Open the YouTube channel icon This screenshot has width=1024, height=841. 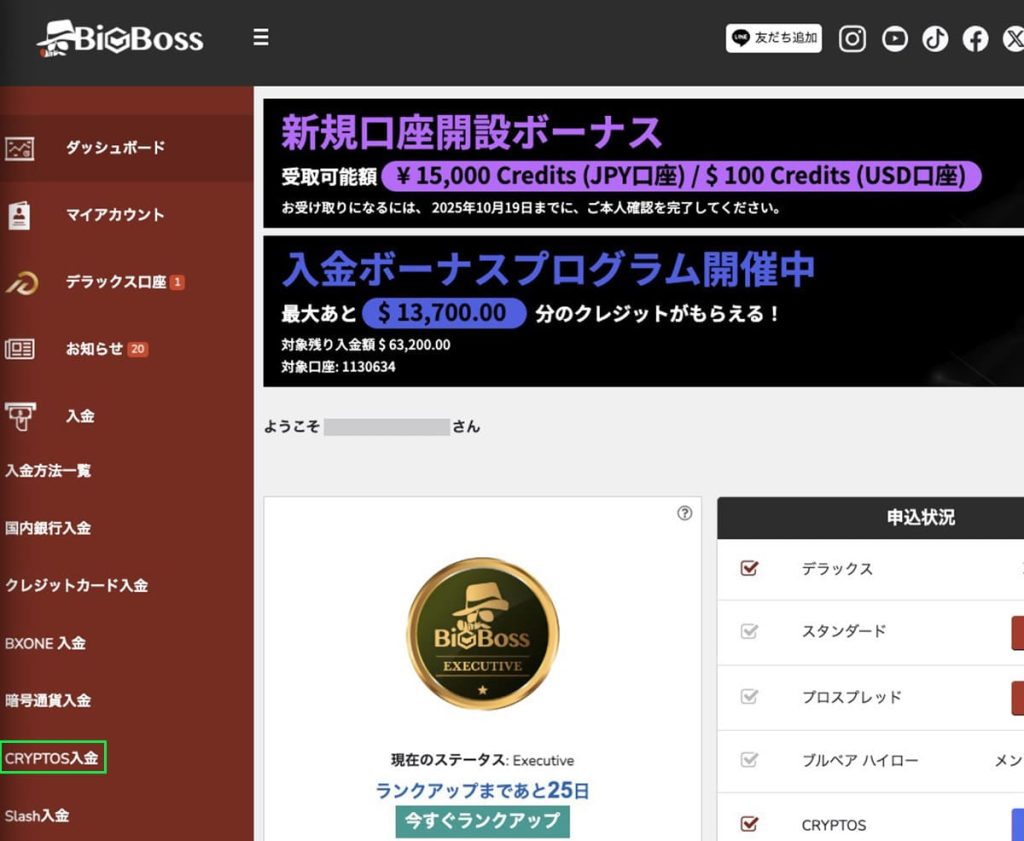pos(894,38)
